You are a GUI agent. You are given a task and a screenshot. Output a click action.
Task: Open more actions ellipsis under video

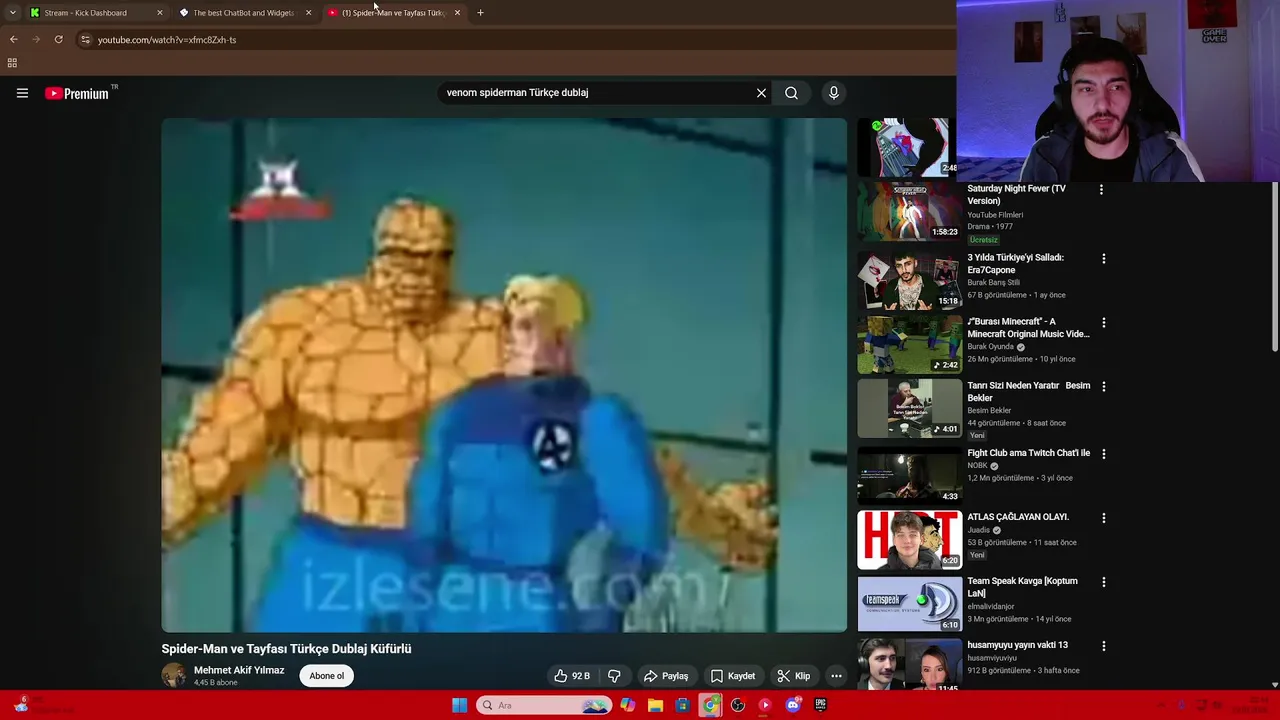click(836, 676)
